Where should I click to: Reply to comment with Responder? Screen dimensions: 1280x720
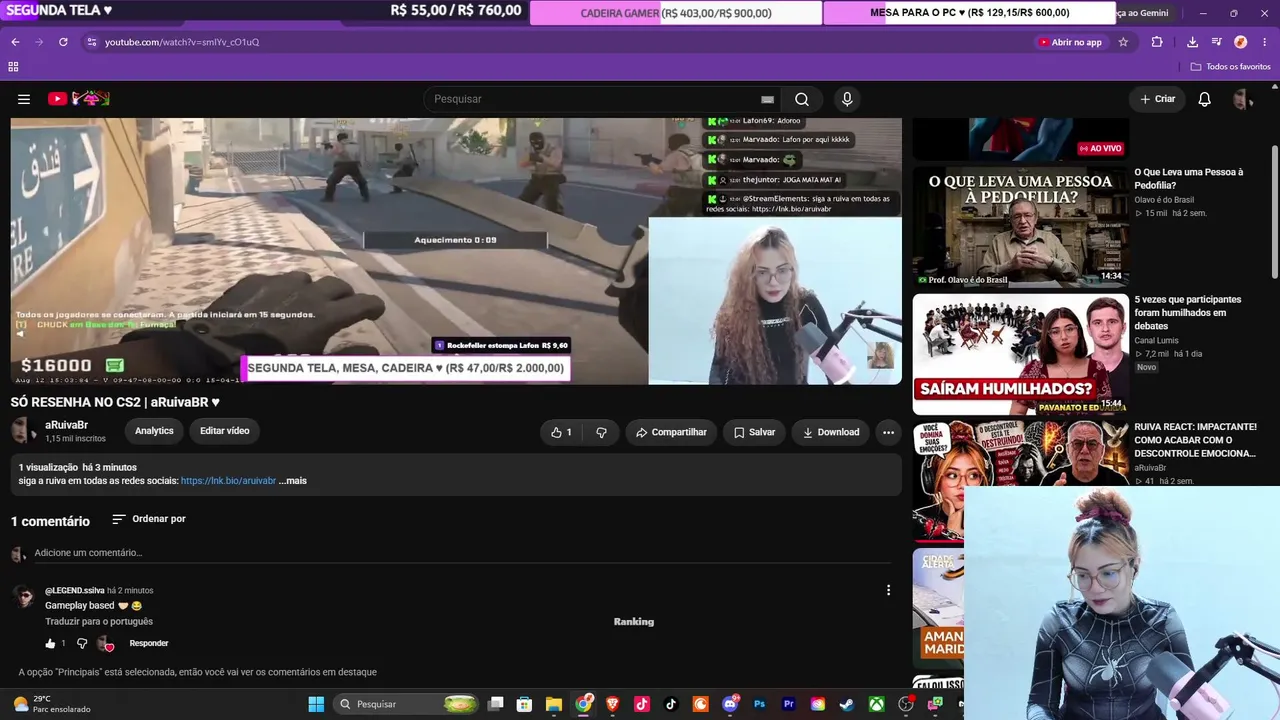149,643
